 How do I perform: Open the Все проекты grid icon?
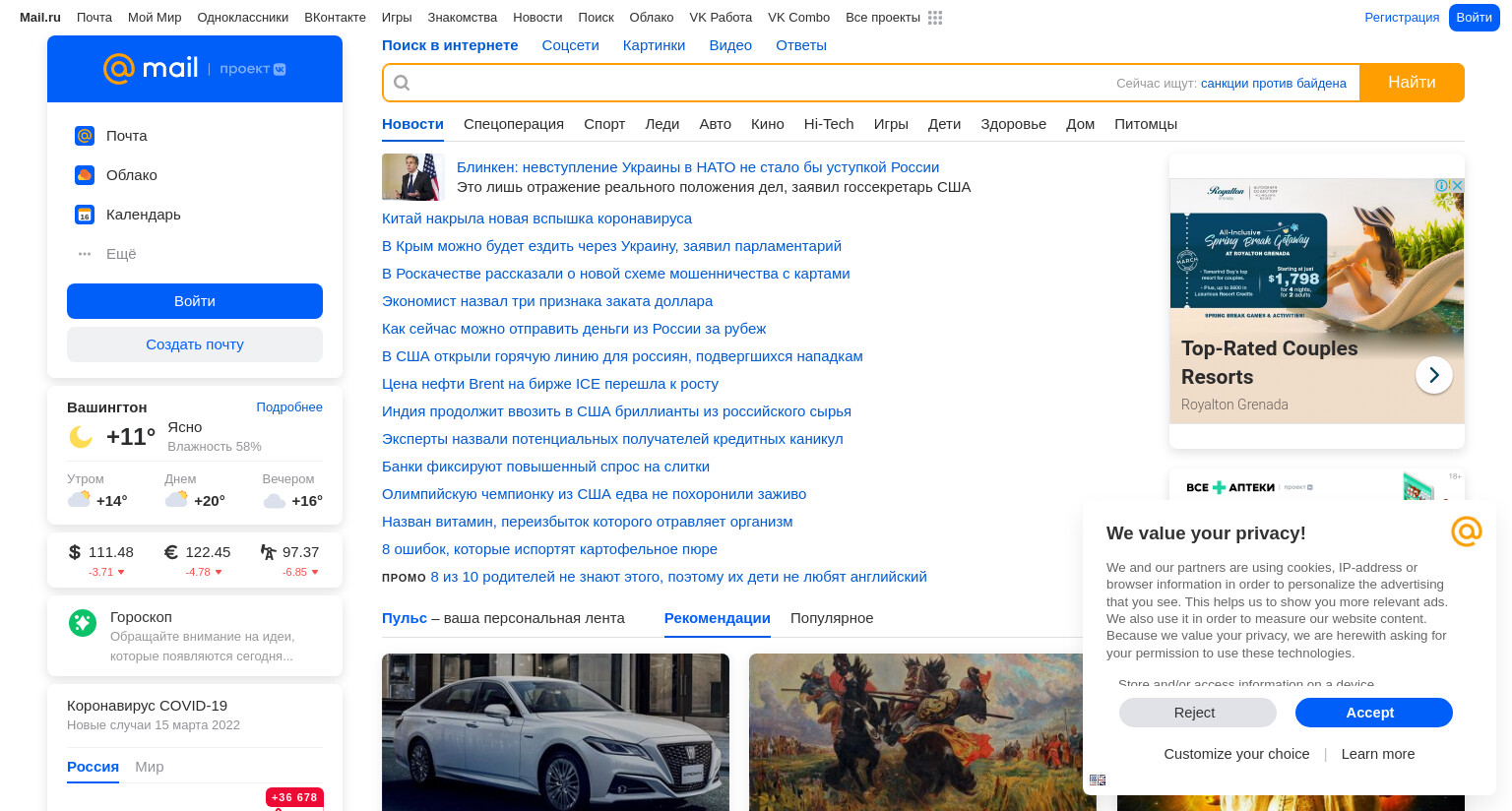(935, 18)
